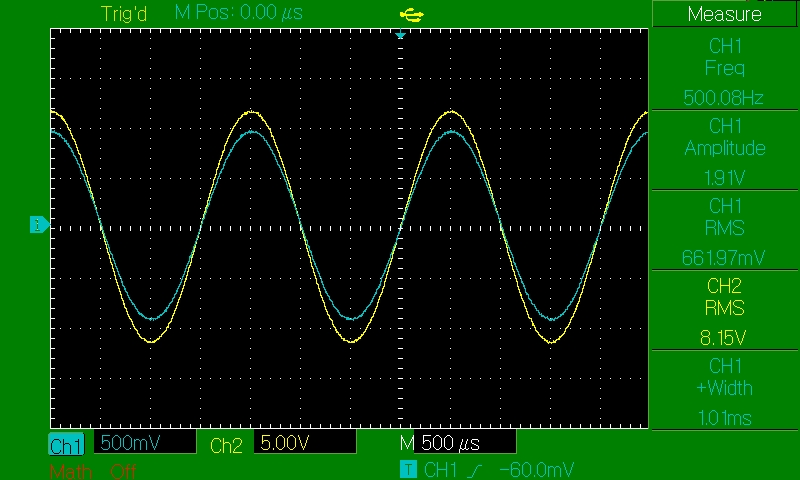Open the Measure menu header

tap(724, 14)
